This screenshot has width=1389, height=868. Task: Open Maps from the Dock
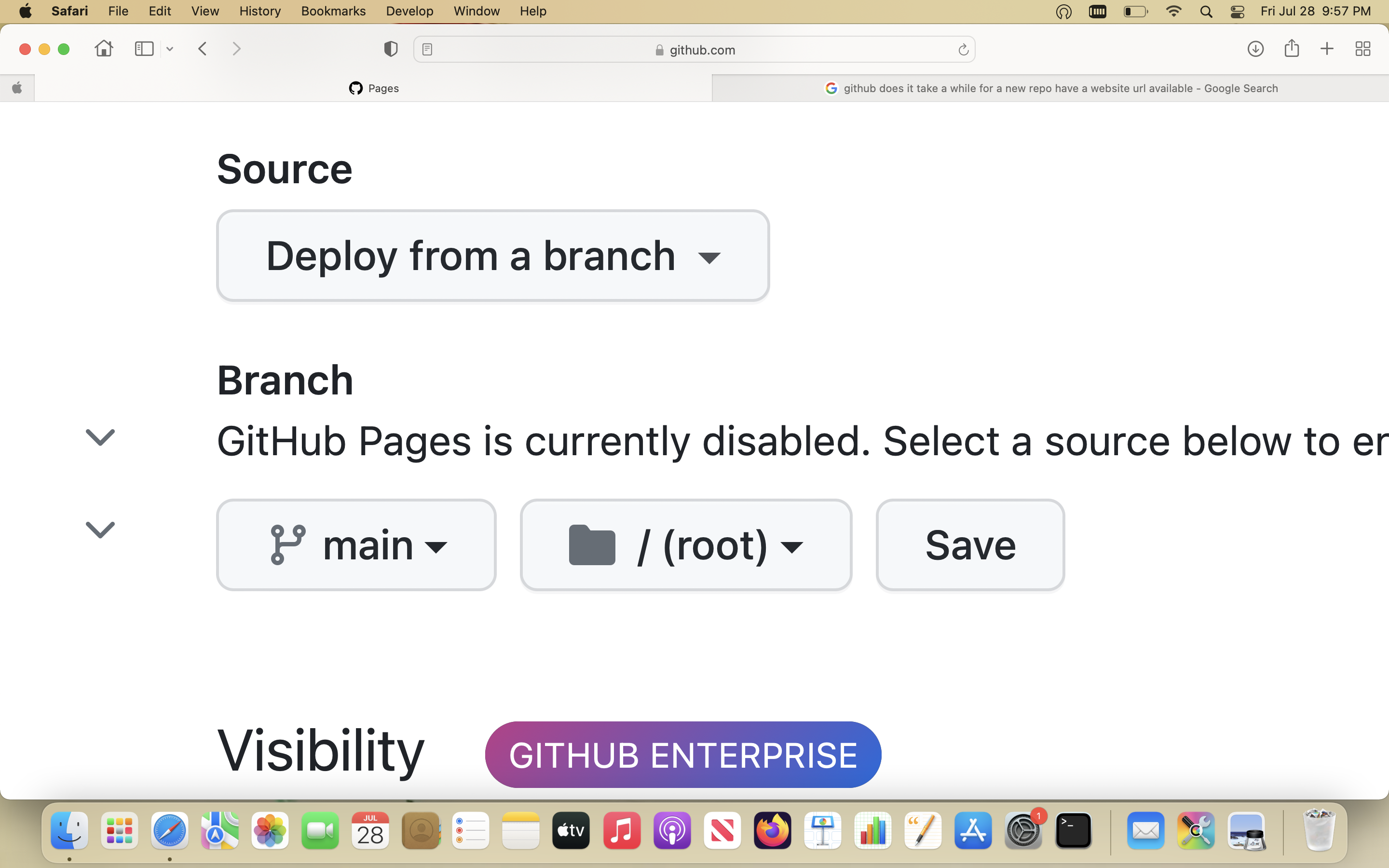coord(220,830)
